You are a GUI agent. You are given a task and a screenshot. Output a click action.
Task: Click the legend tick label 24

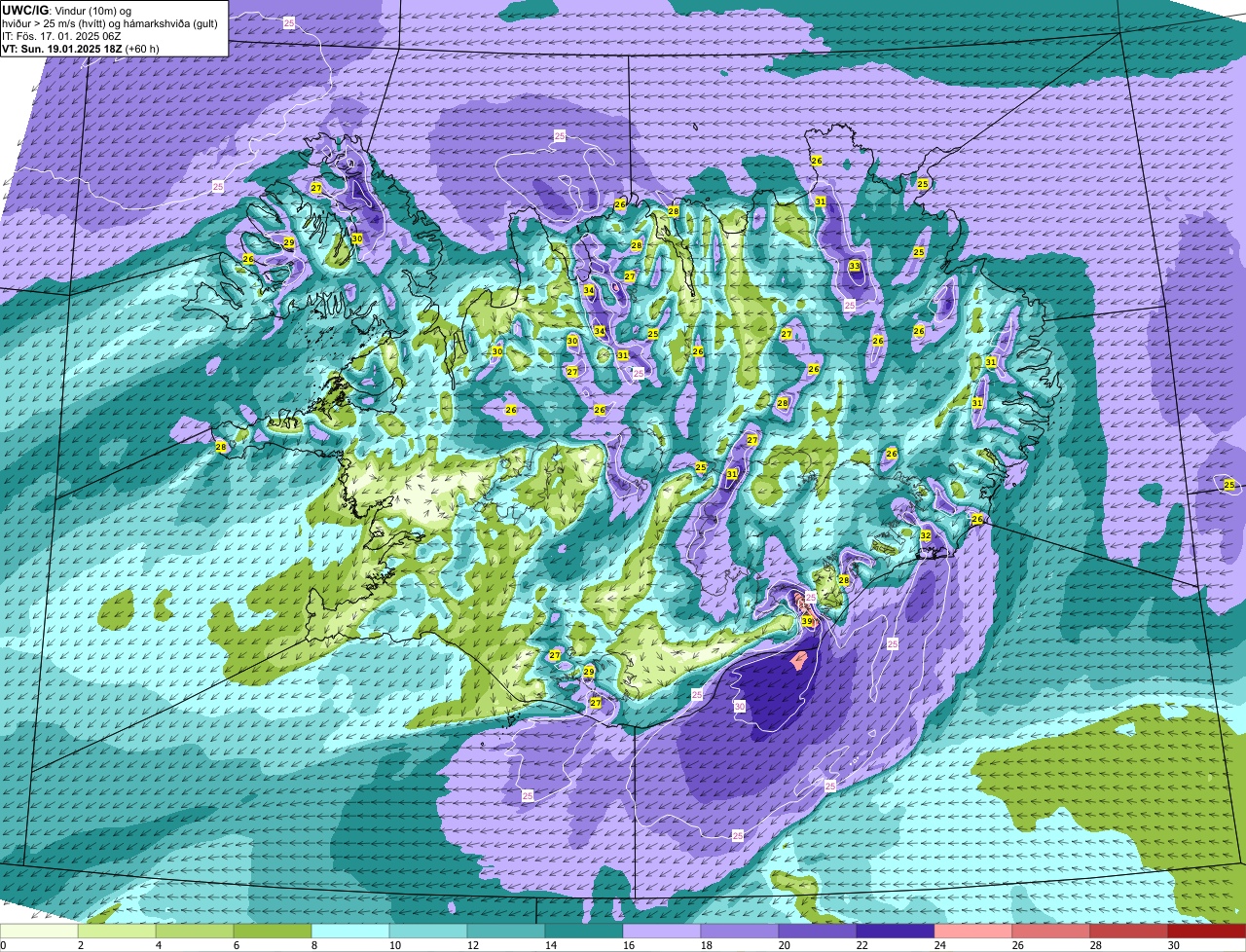pos(940,945)
